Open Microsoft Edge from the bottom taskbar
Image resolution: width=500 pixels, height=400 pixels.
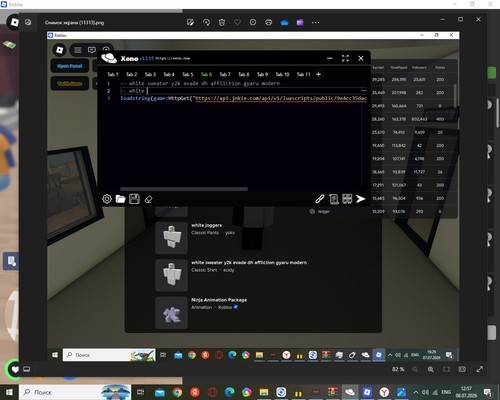[229, 392]
